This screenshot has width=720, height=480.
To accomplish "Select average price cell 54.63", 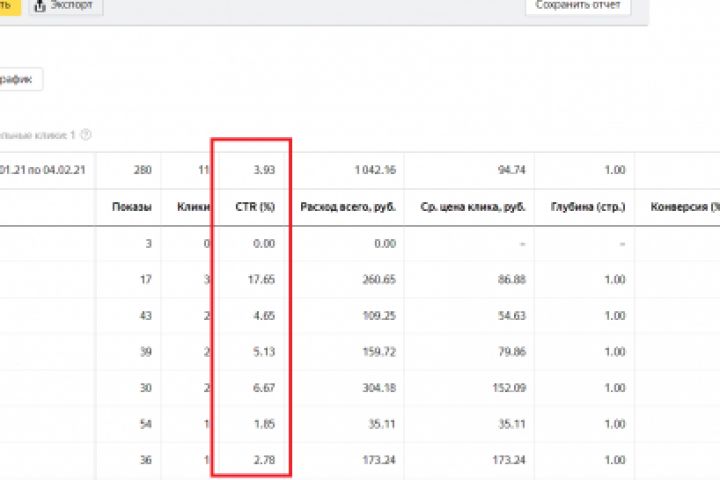I will pyautogui.click(x=512, y=316).
